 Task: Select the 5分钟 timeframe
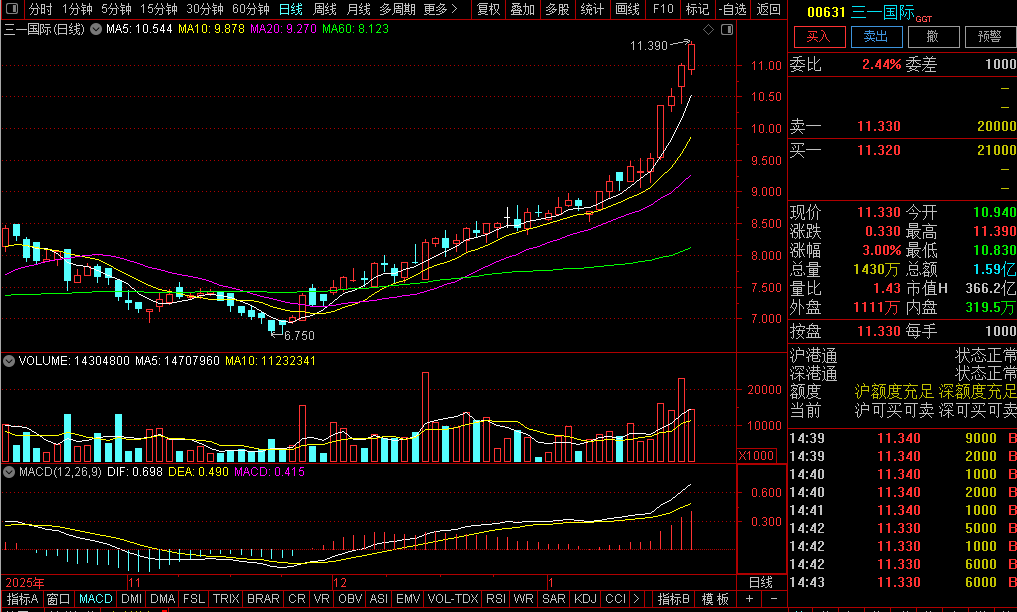pyautogui.click(x=116, y=9)
